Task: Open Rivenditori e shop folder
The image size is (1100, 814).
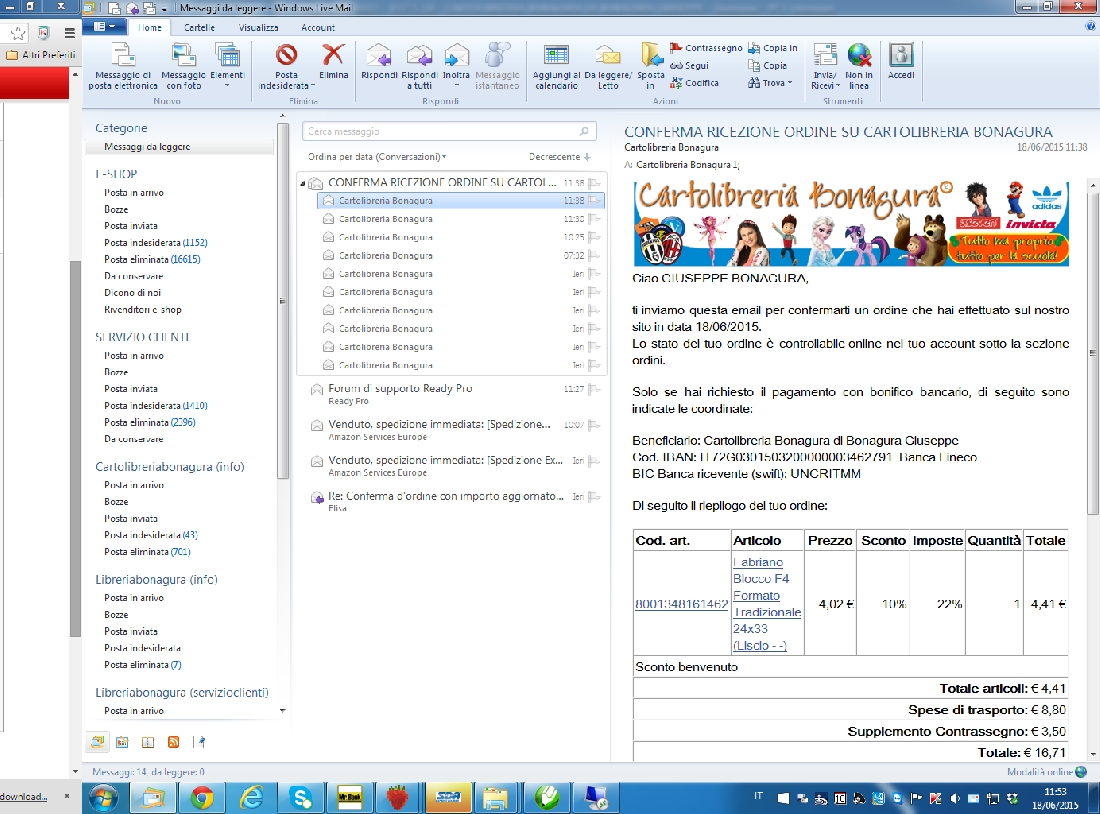Action: (x=142, y=309)
